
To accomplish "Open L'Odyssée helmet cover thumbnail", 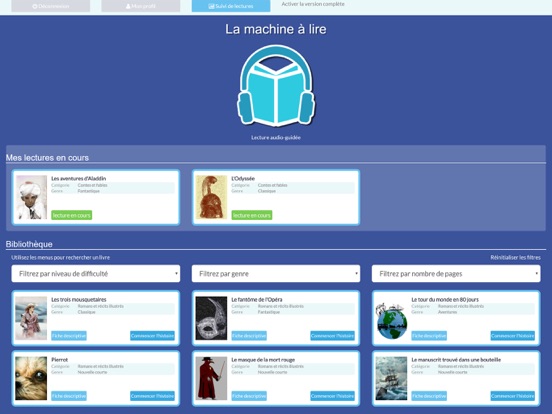I will point(211,197).
